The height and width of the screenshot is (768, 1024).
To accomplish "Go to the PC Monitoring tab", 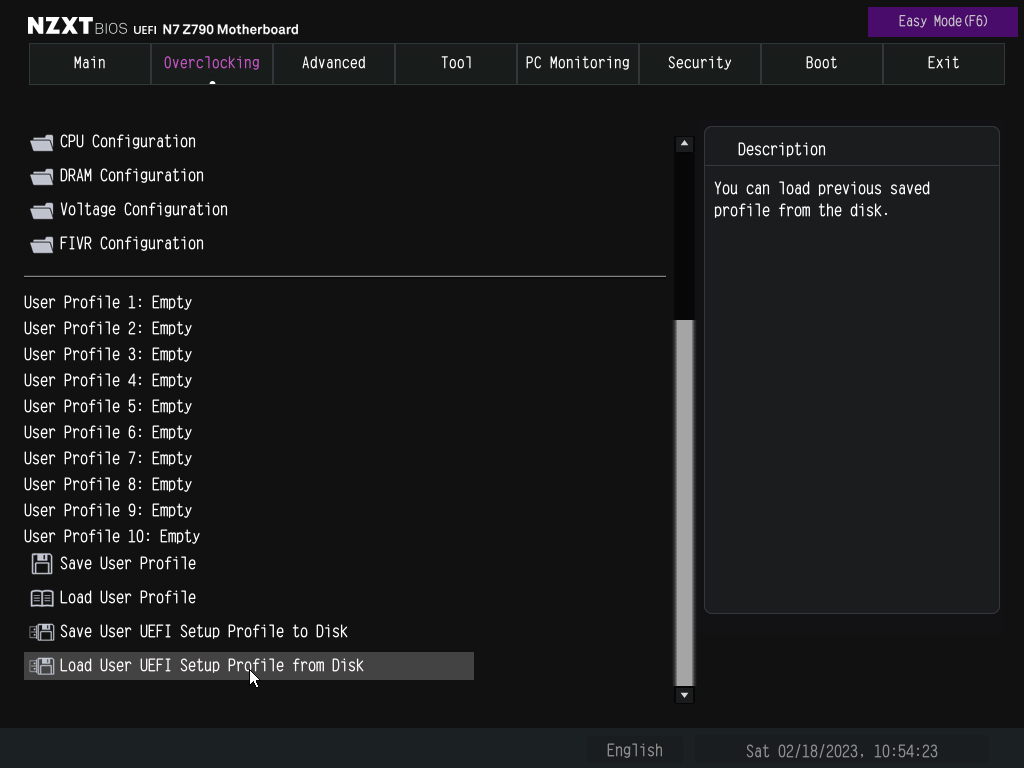I will pos(578,63).
